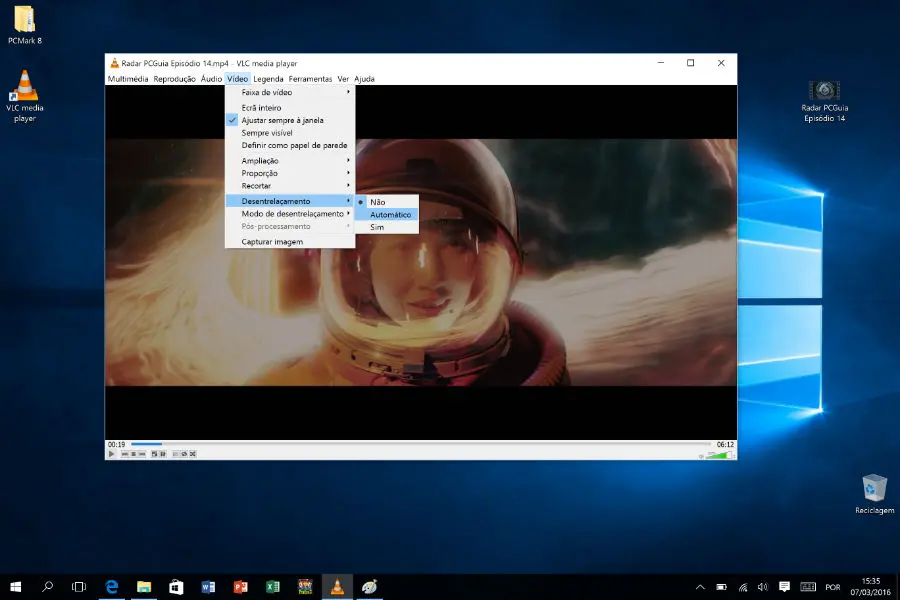The width and height of the screenshot is (900, 600).
Task: Expand the Ampliação submenu
Action: tap(290, 161)
